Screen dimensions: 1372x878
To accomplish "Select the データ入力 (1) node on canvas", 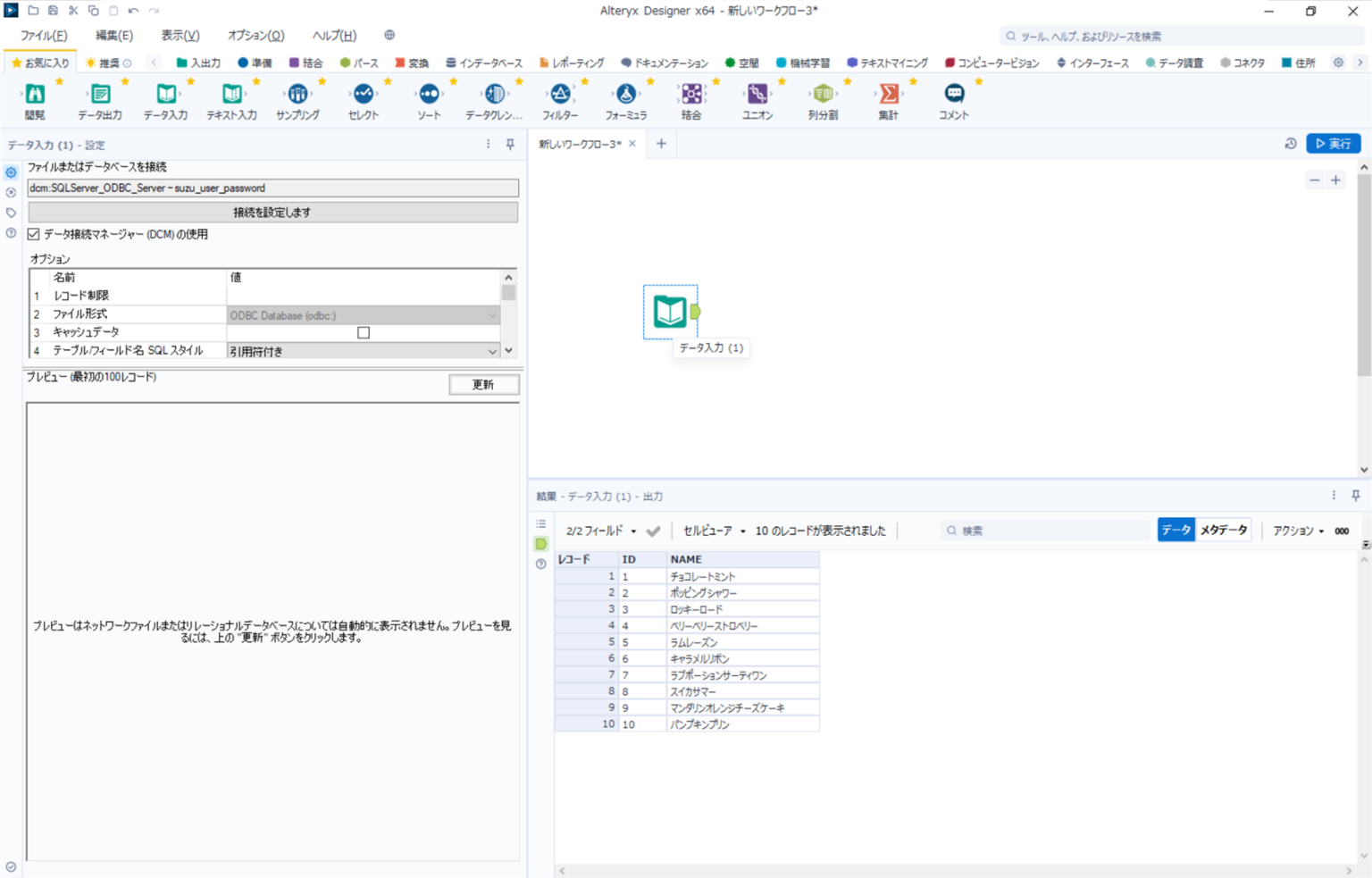I will tap(670, 311).
